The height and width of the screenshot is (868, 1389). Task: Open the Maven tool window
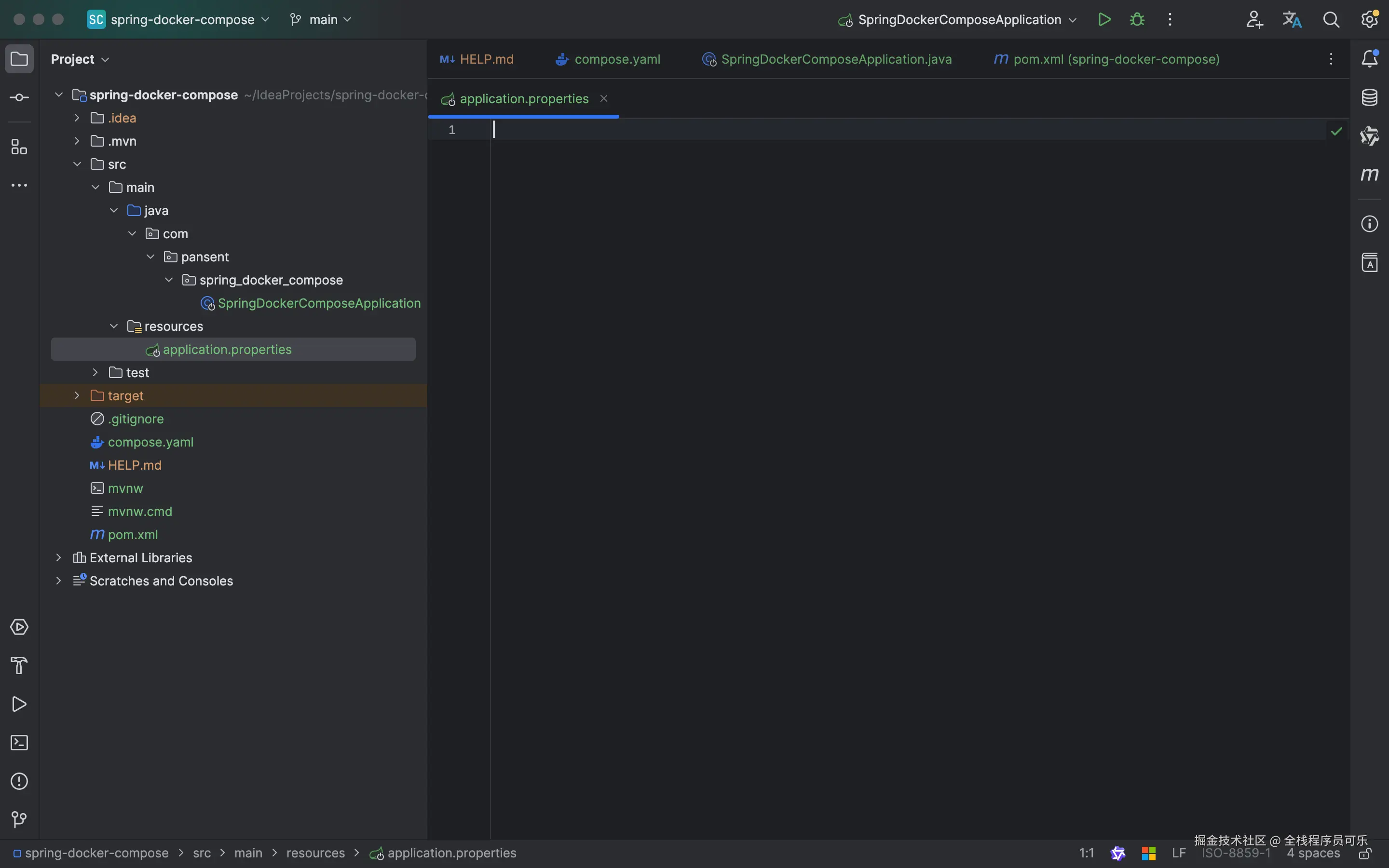[1370, 174]
